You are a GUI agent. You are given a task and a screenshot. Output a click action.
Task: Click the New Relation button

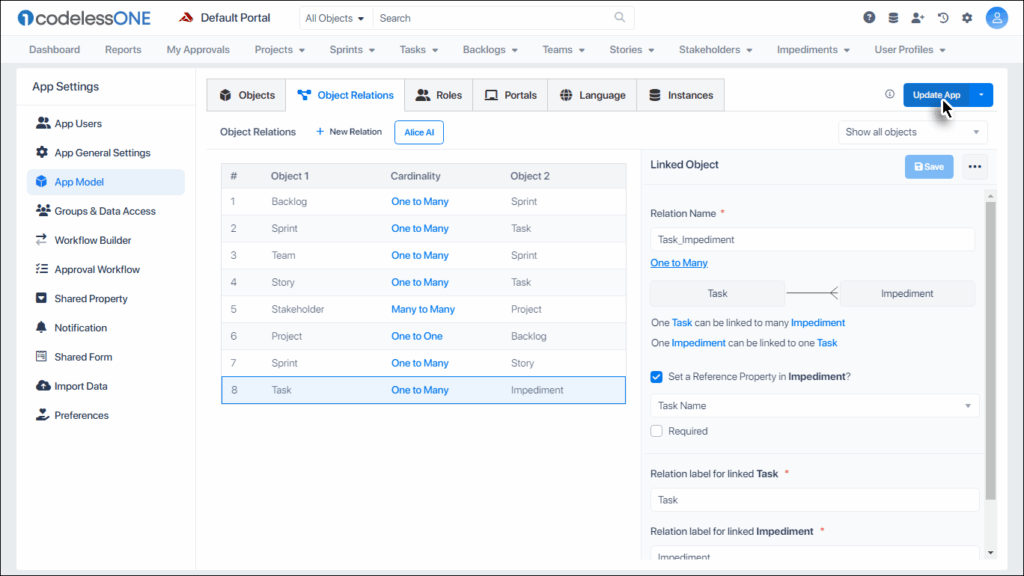tap(349, 132)
